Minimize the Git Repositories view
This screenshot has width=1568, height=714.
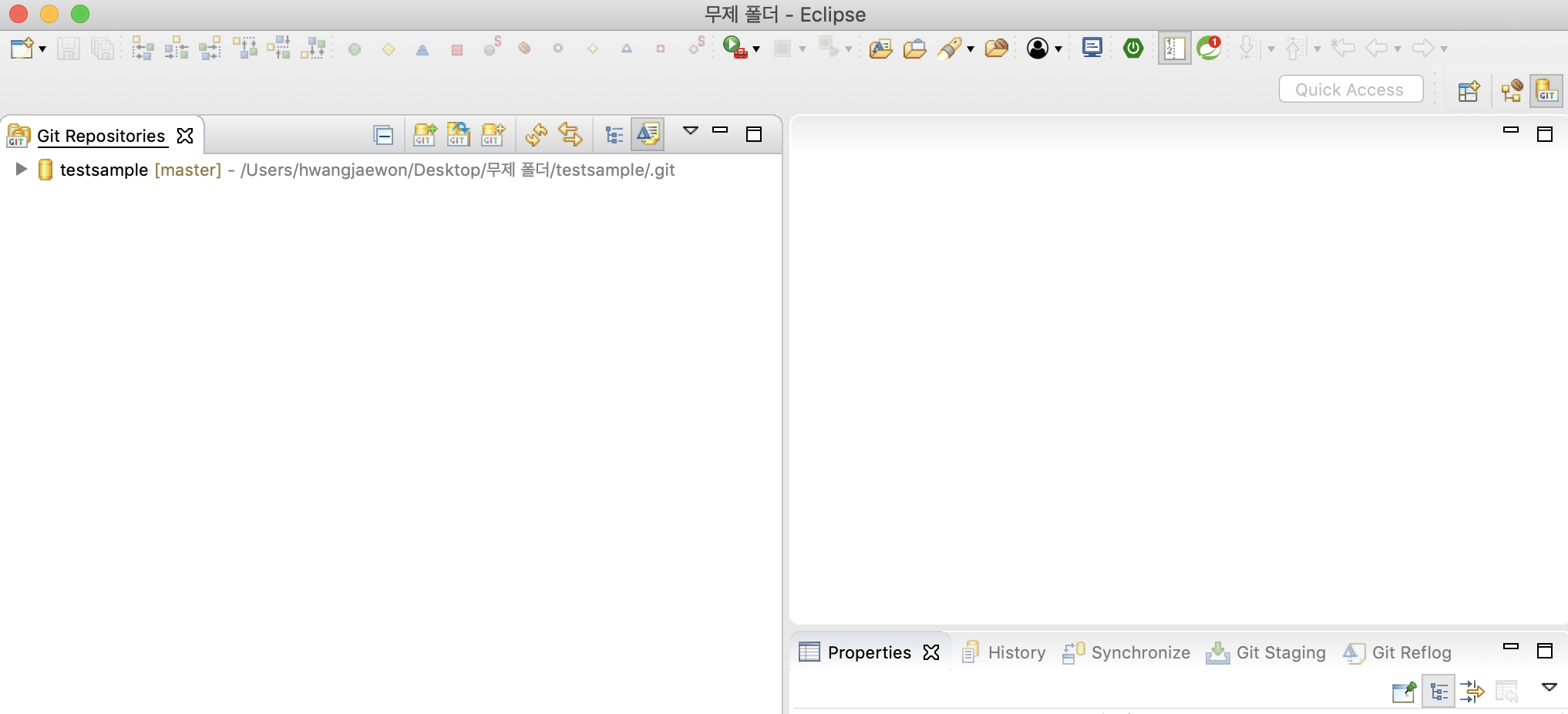(720, 130)
